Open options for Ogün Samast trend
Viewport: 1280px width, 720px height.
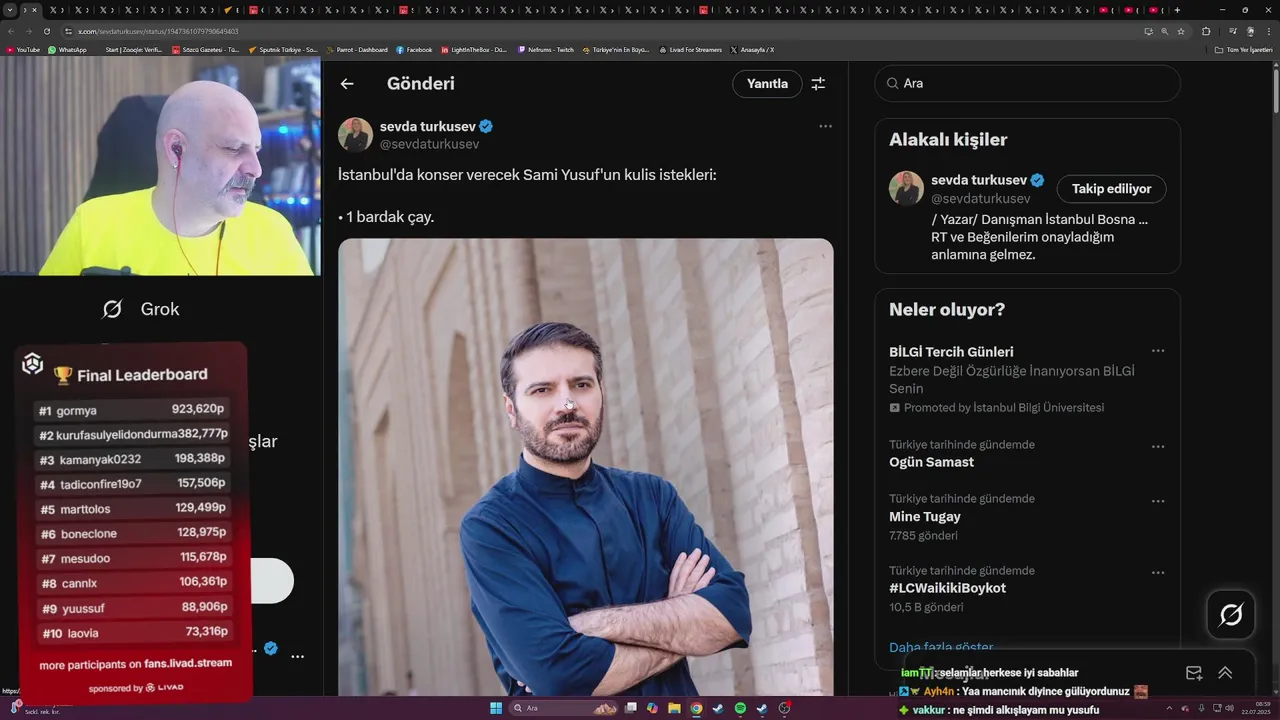pyautogui.click(x=1157, y=446)
